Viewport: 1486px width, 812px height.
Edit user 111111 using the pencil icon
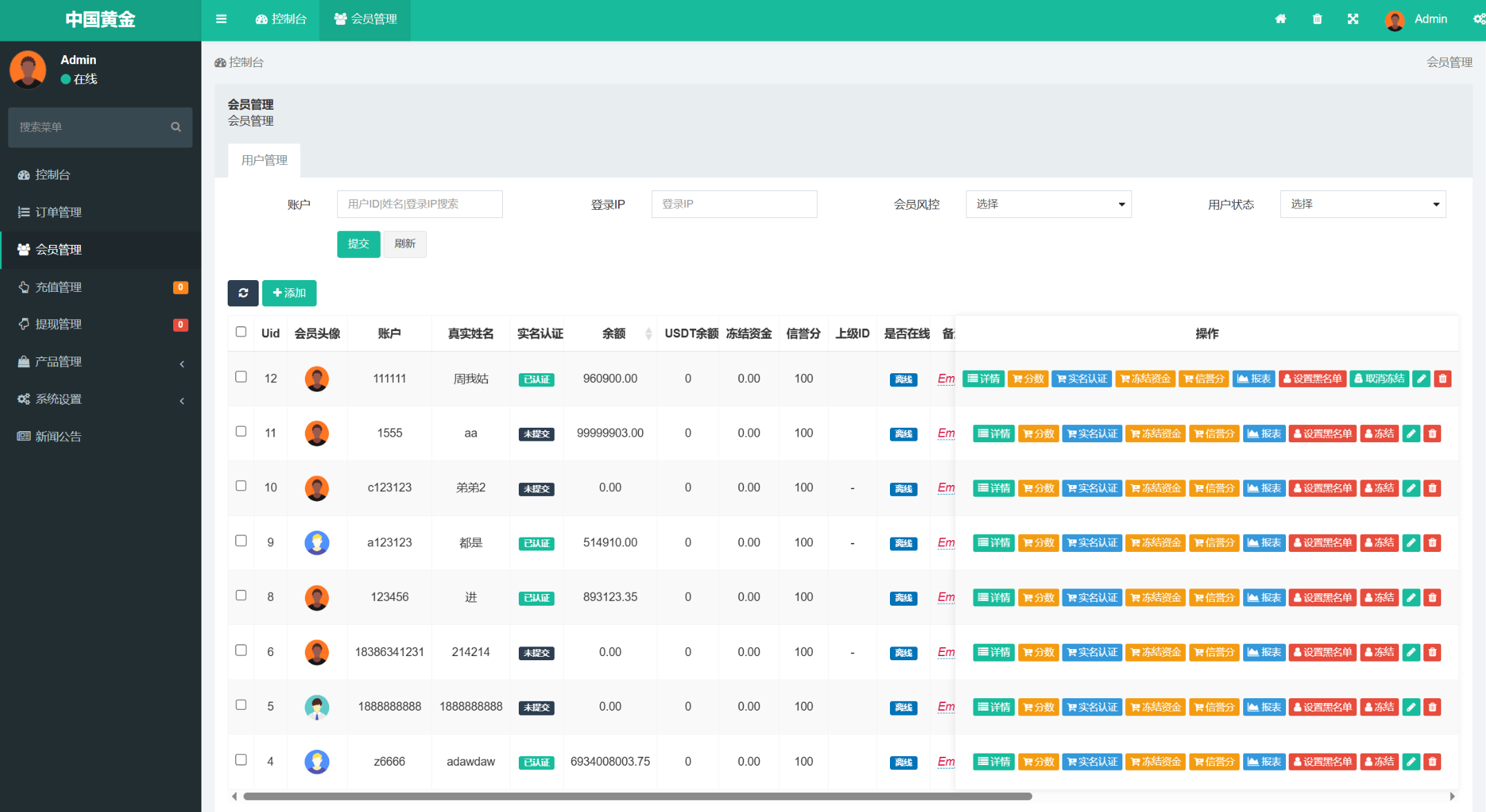(x=1421, y=378)
